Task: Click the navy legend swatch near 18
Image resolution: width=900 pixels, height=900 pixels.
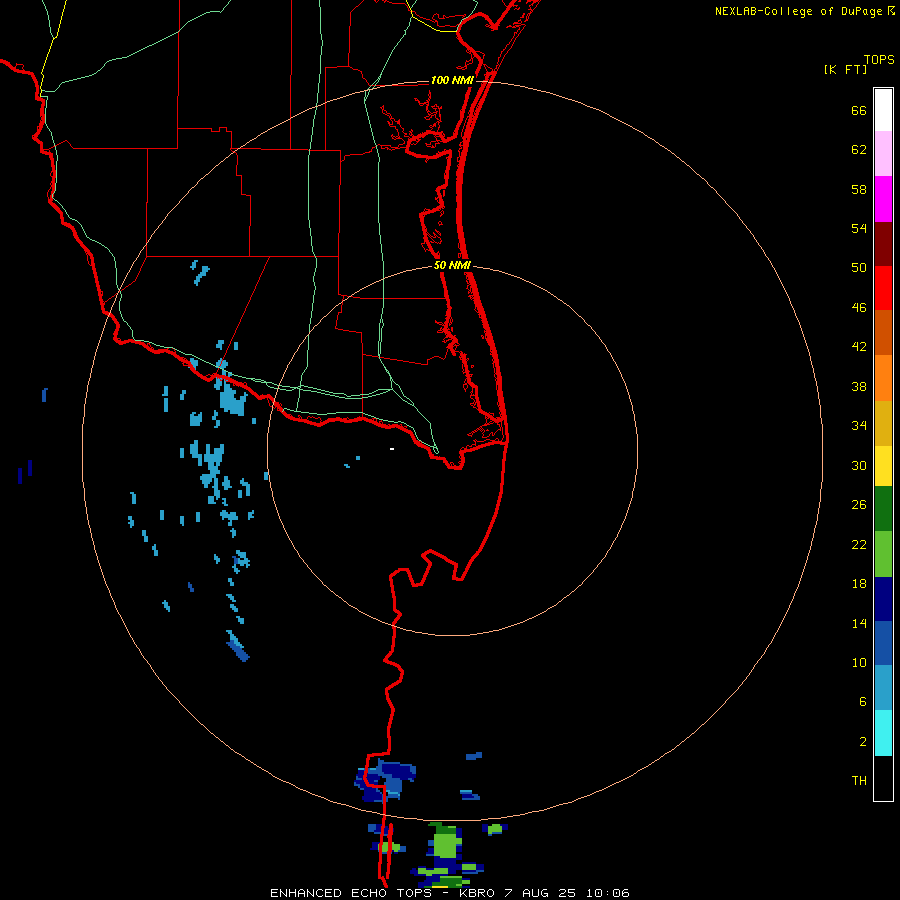Action: (x=883, y=599)
